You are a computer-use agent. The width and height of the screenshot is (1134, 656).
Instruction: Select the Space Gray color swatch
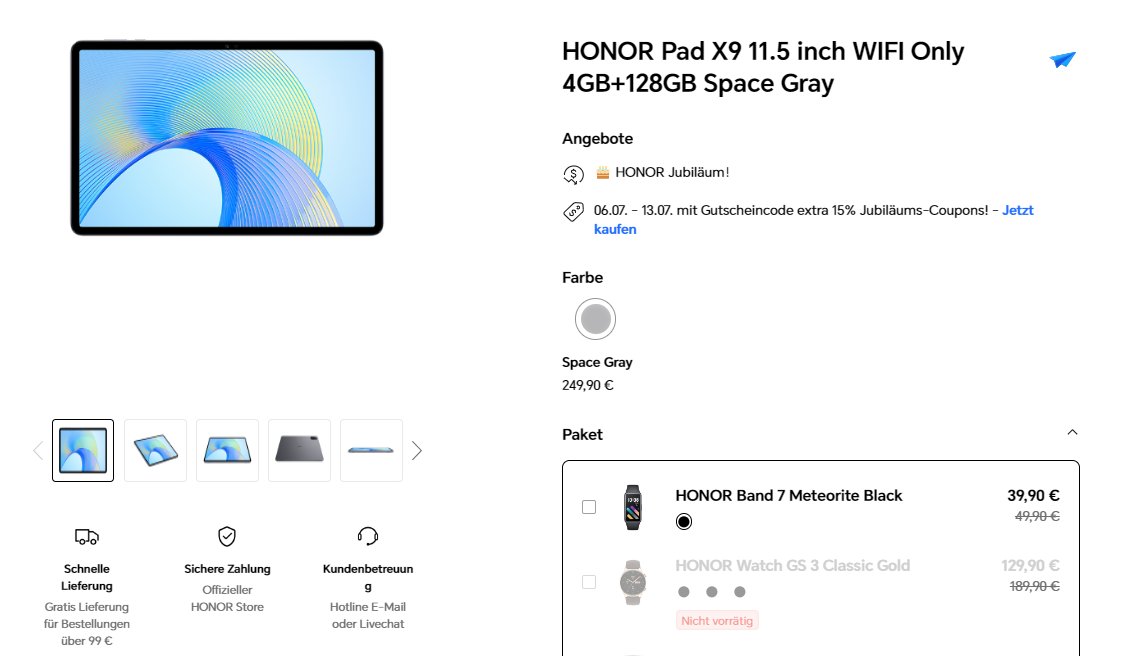coord(595,319)
